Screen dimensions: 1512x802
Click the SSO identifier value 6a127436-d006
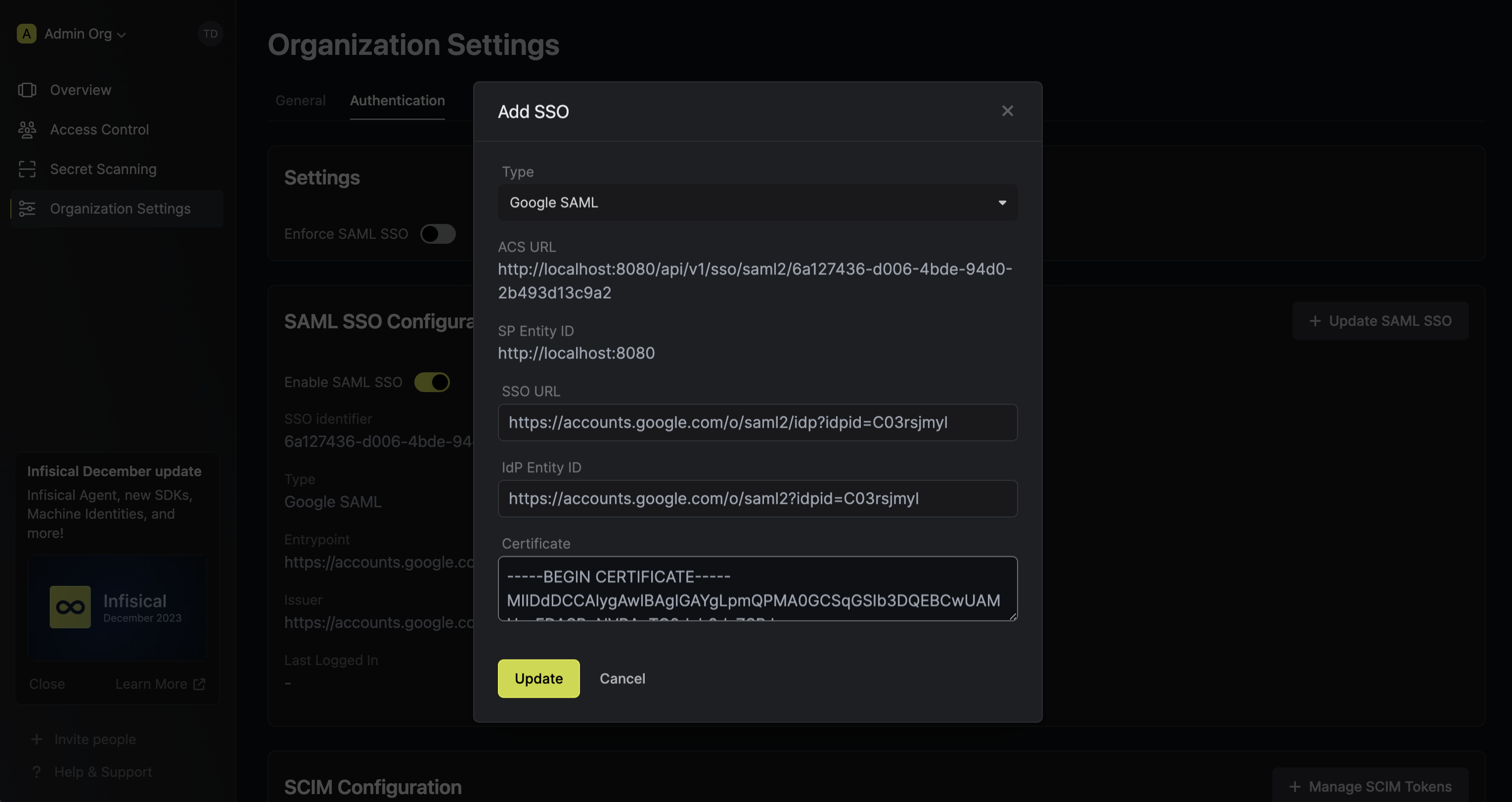(x=379, y=442)
